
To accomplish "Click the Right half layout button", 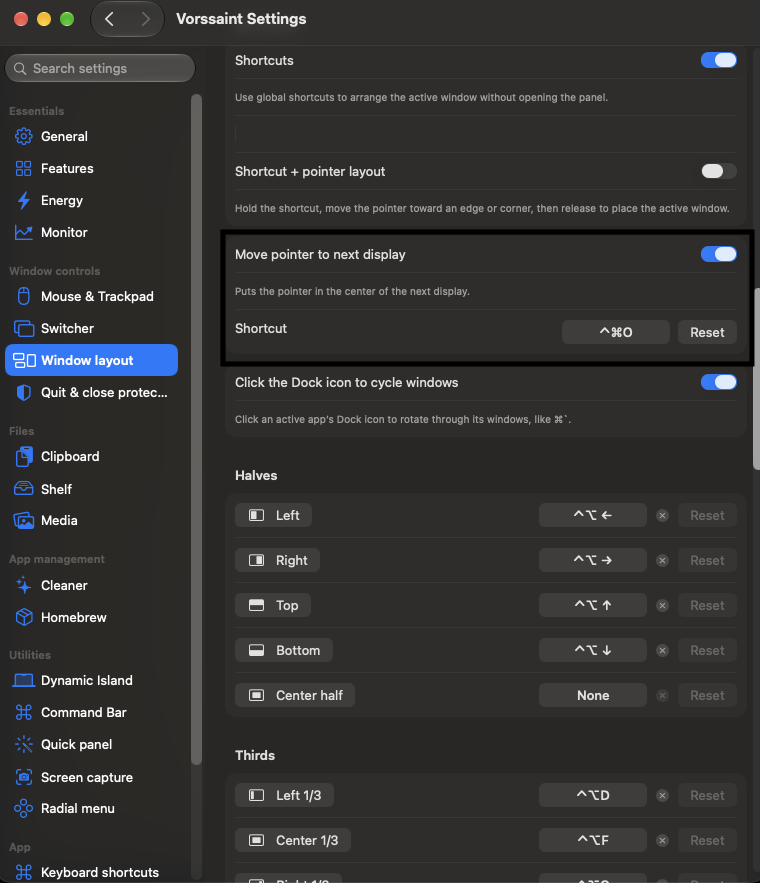I will pyautogui.click(x=278, y=560).
